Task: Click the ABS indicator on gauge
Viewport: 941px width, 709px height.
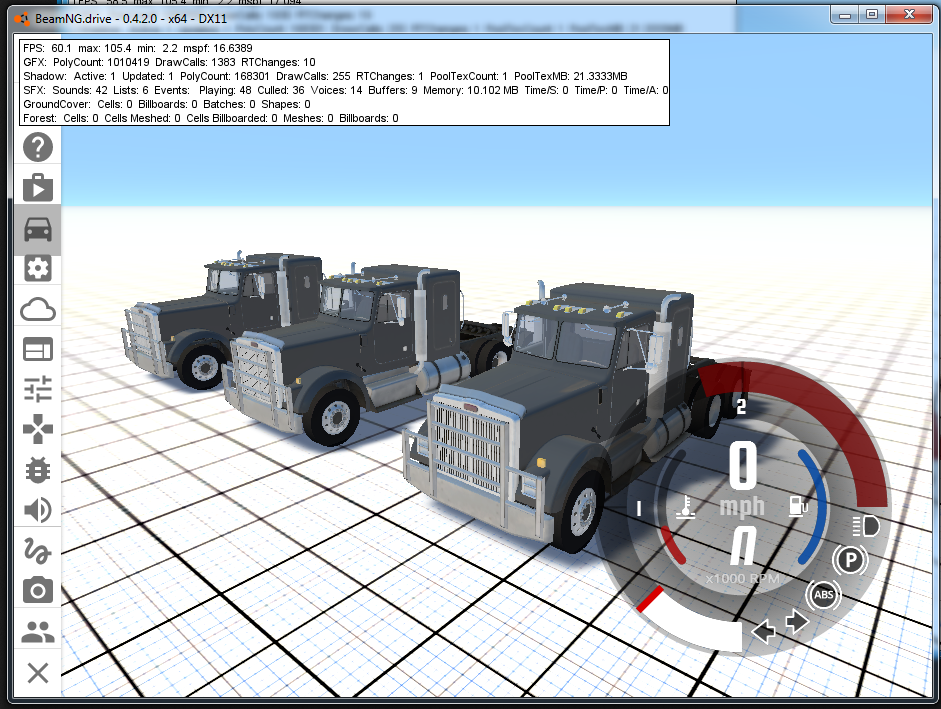Action: point(823,595)
